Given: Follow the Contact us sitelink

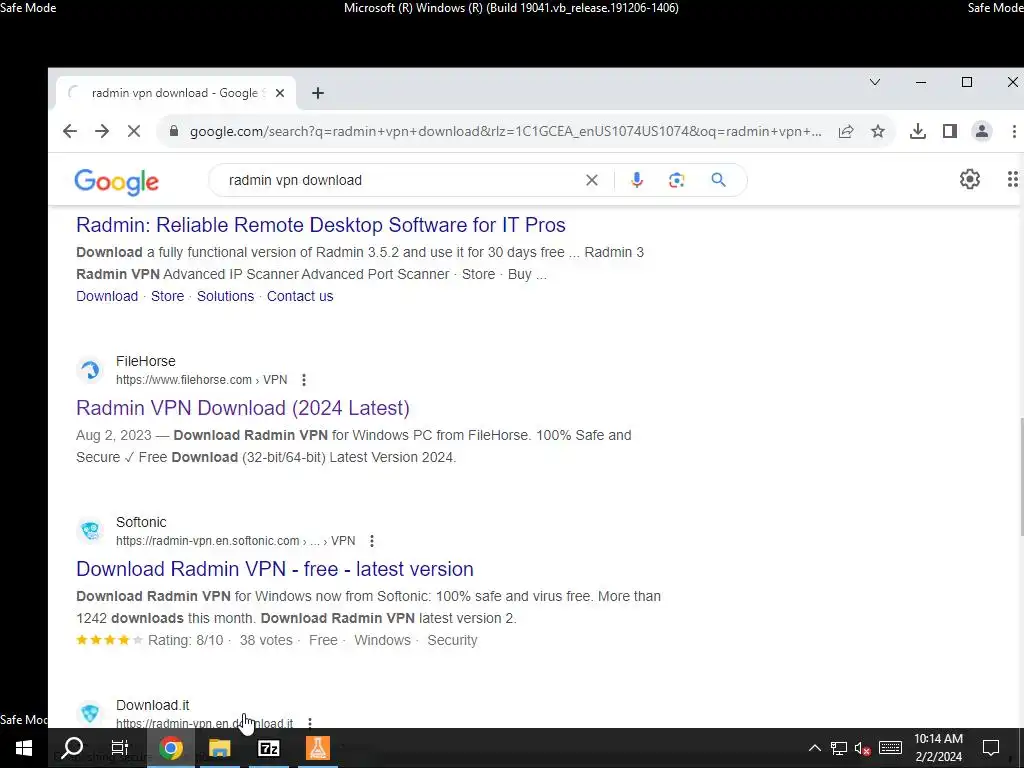Looking at the screenshot, I should pyautogui.click(x=300, y=296).
